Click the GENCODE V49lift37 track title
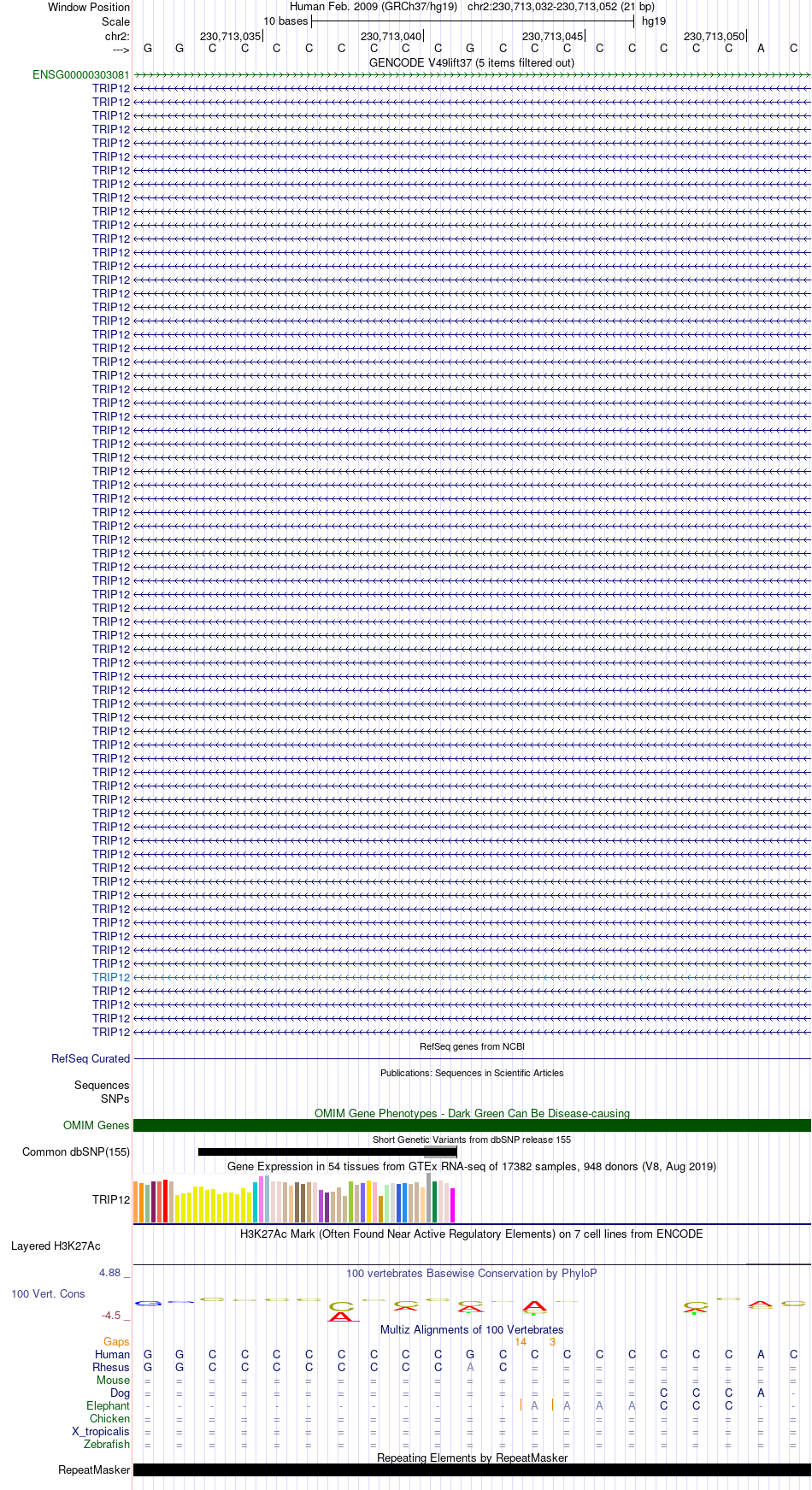Image resolution: width=812 pixels, height=1490 pixels. pyautogui.click(x=472, y=63)
